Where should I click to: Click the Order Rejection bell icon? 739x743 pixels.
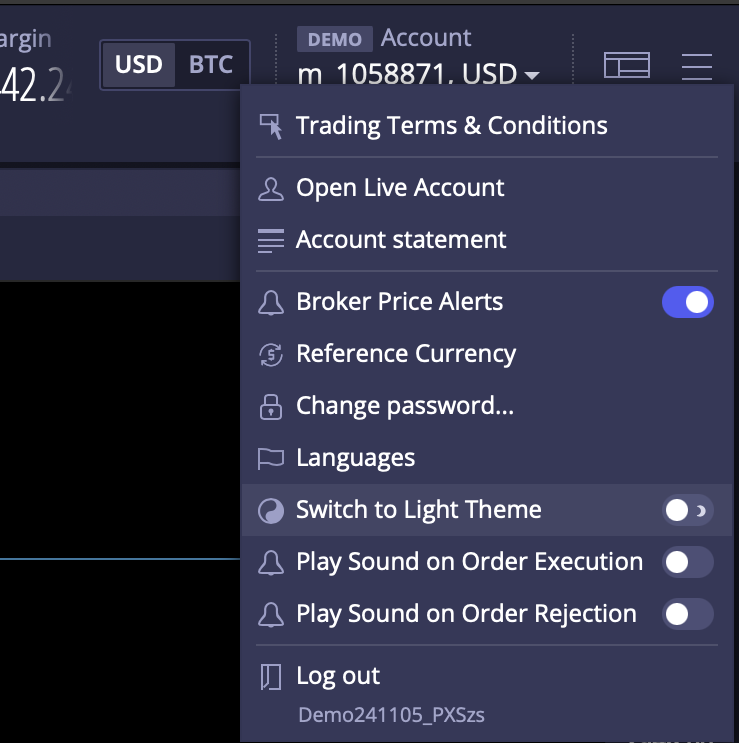tap(271, 615)
